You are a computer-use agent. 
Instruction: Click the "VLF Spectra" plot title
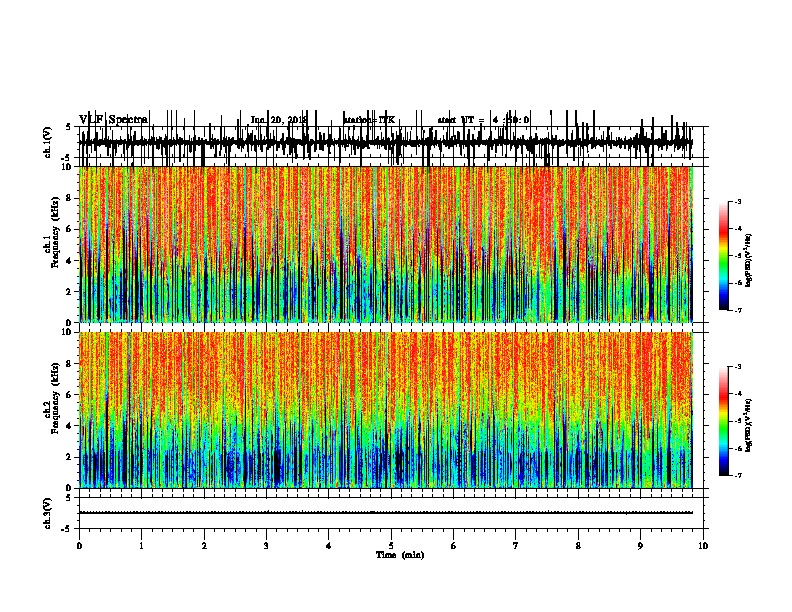tap(113, 120)
